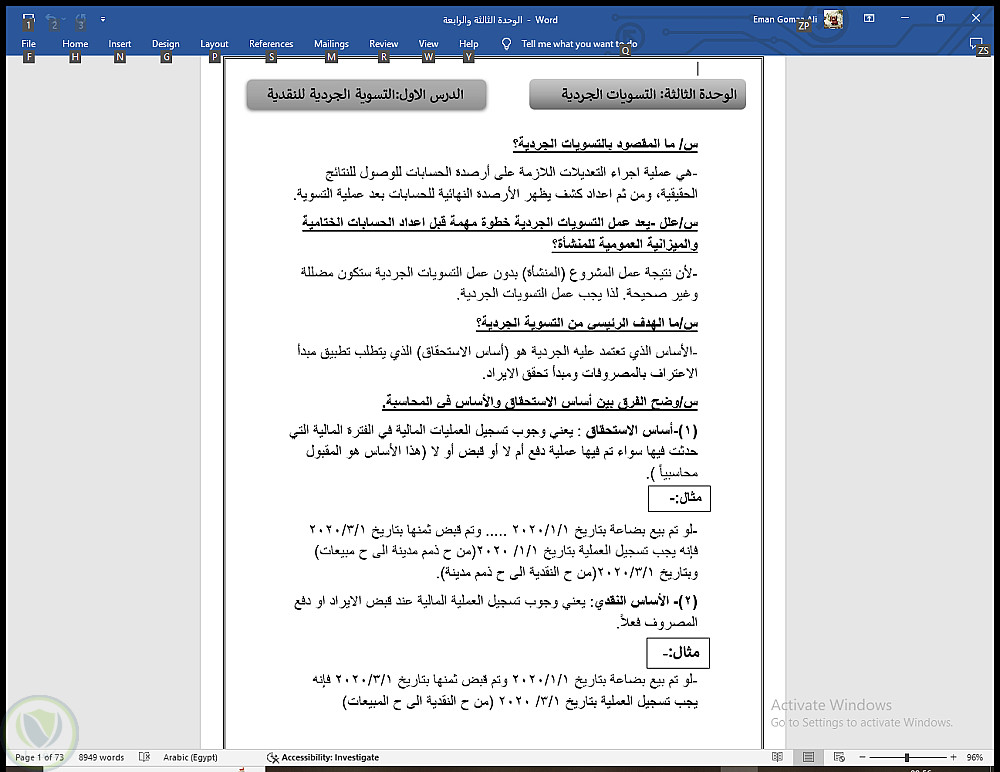Click the Save icon in the Quick Access Toolbar

tap(28, 20)
